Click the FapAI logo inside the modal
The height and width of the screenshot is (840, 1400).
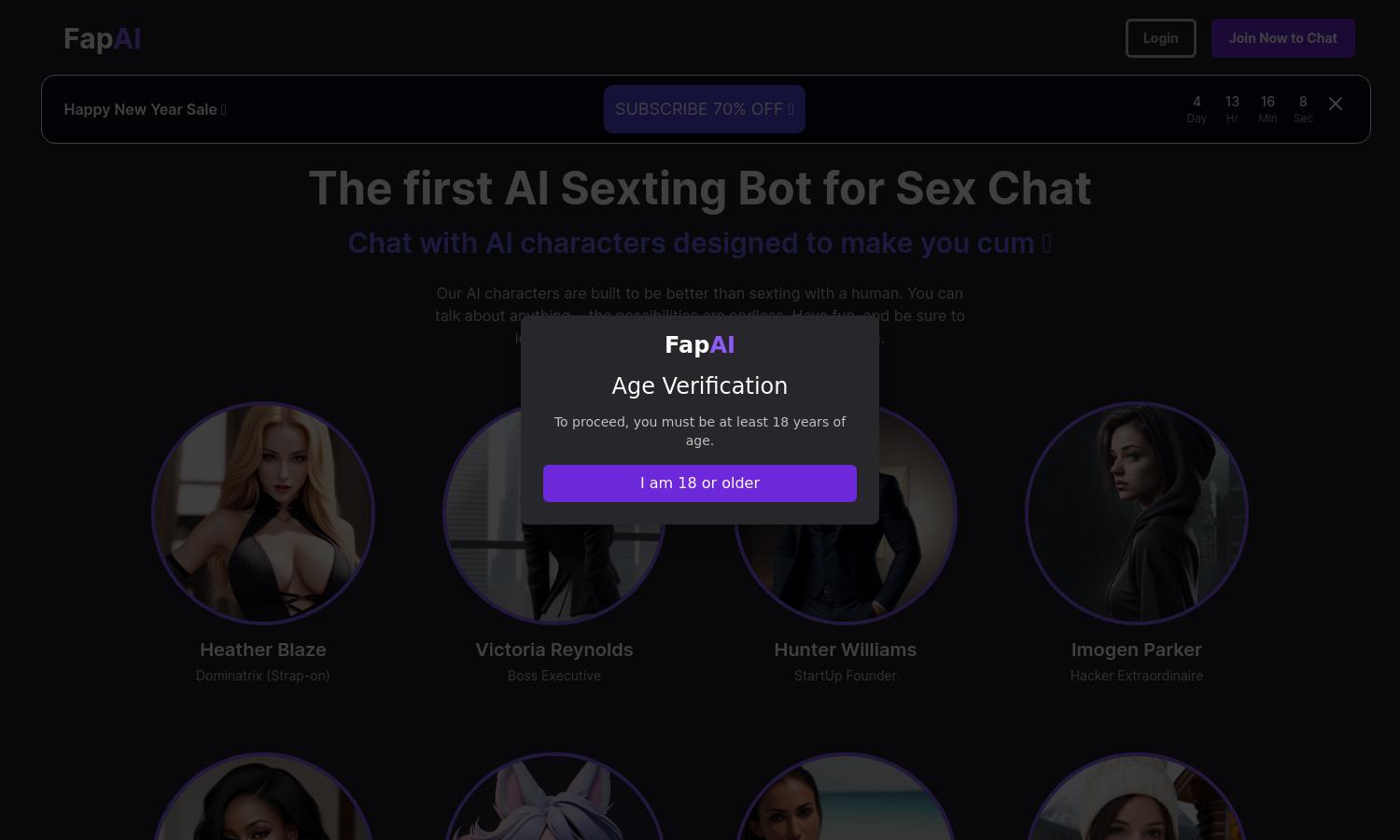click(700, 345)
